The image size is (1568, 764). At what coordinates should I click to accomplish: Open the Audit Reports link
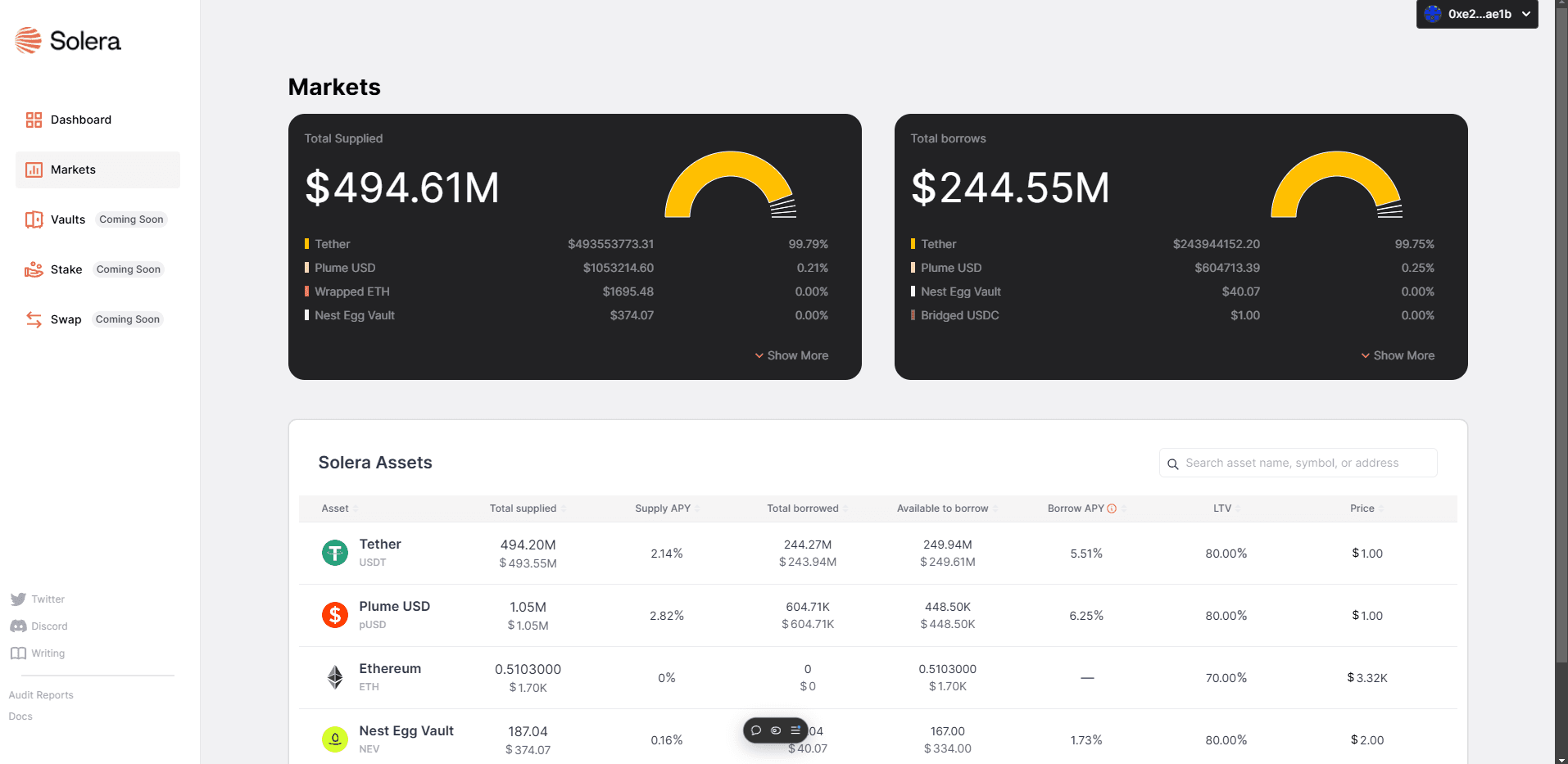click(x=41, y=695)
